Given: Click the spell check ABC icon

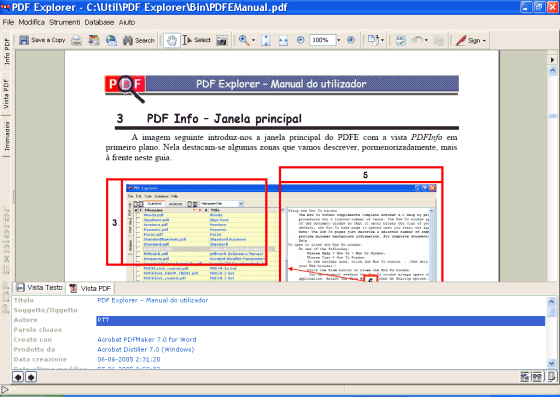Looking at the screenshot, I should click(401, 40).
